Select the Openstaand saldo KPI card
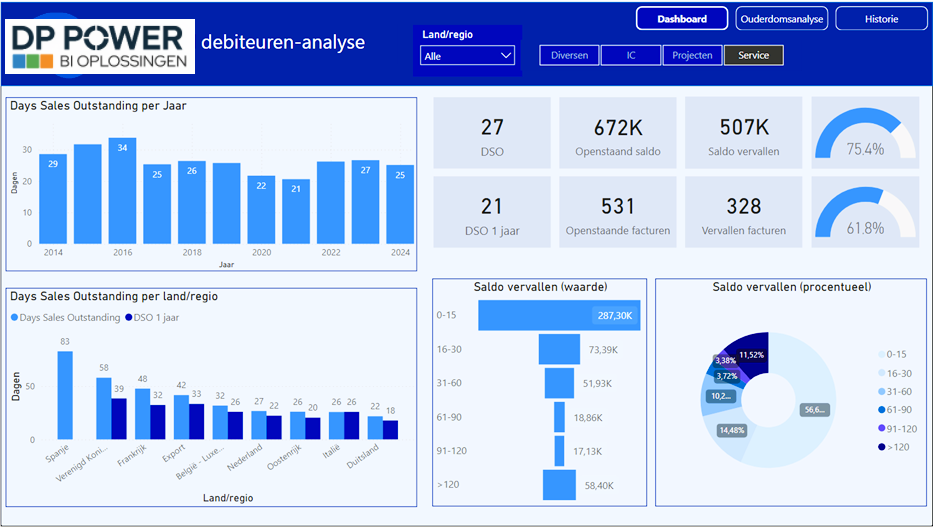Image resolution: width=933 pixels, height=527 pixels. coord(618,134)
